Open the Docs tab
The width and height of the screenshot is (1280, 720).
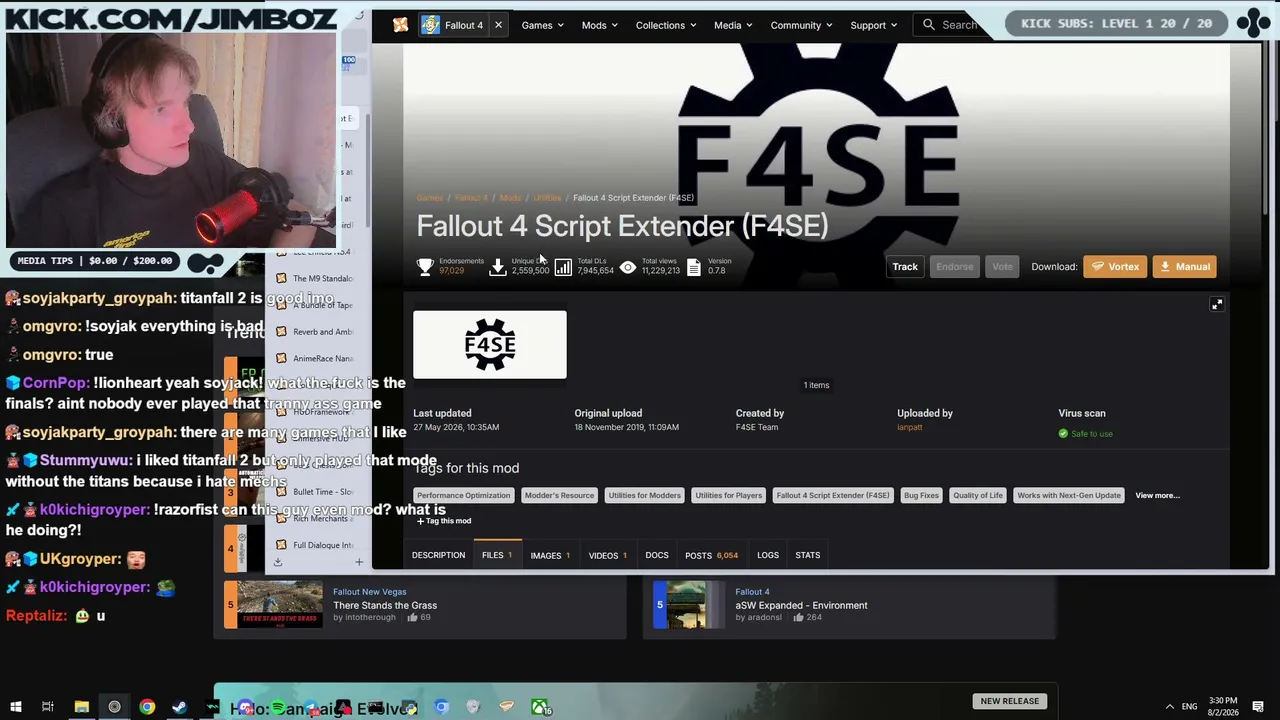coord(657,555)
